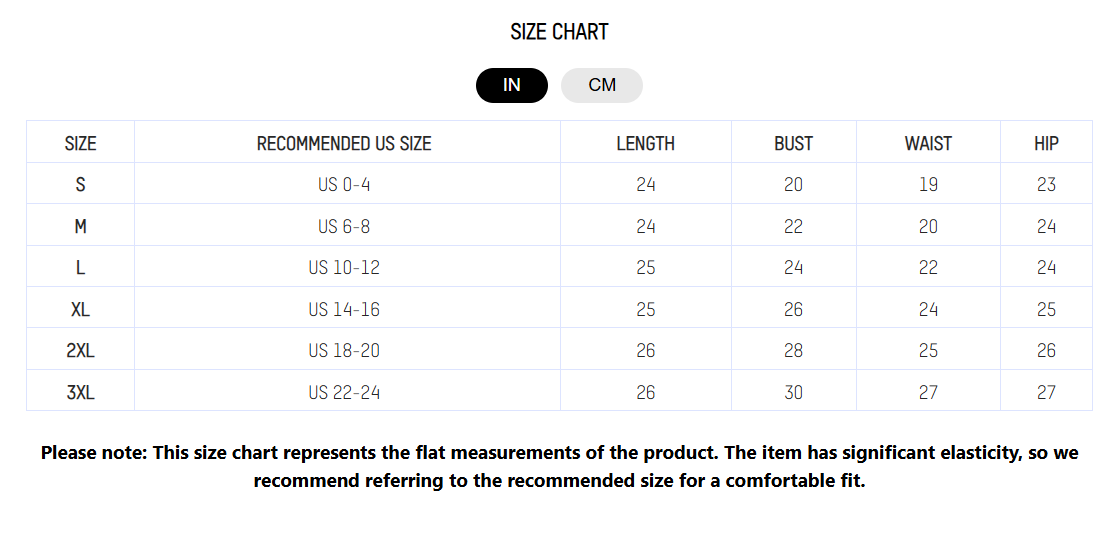The width and height of the screenshot is (1113, 555).
Task: Select the M size row label
Action: tap(80, 226)
